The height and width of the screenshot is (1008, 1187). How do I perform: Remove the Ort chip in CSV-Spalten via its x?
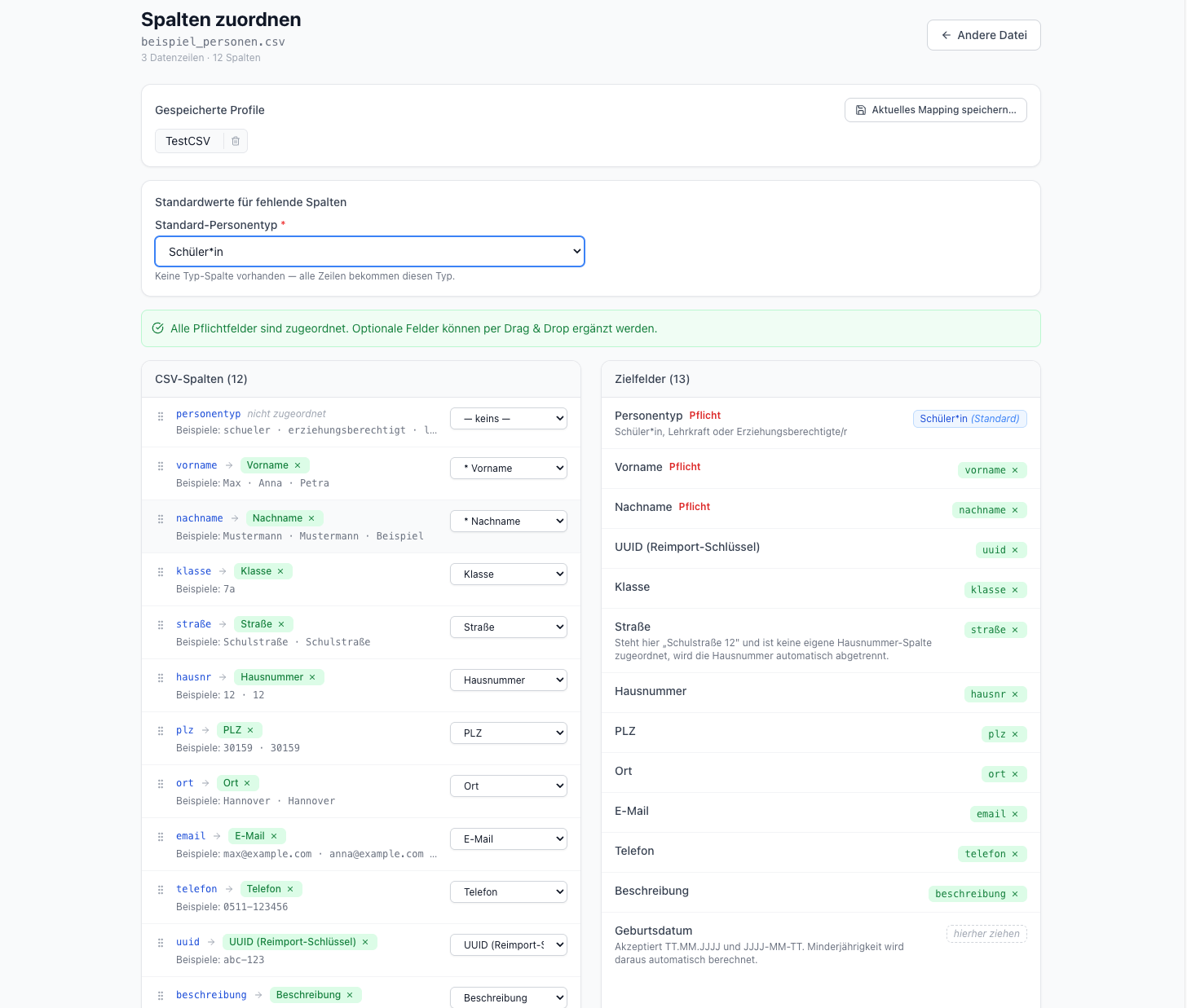[x=247, y=783]
